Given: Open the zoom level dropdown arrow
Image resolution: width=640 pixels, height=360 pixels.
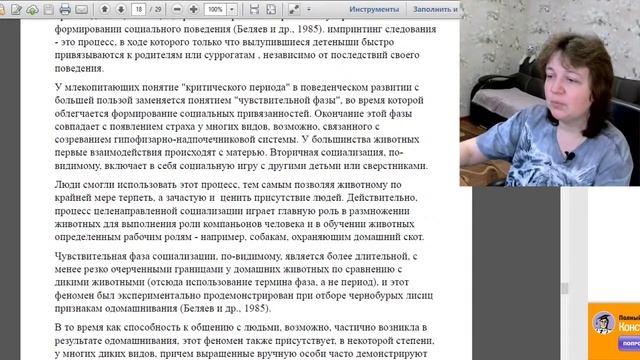Looking at the screenshot, I should pyautogui.click(x=232, y=9).
